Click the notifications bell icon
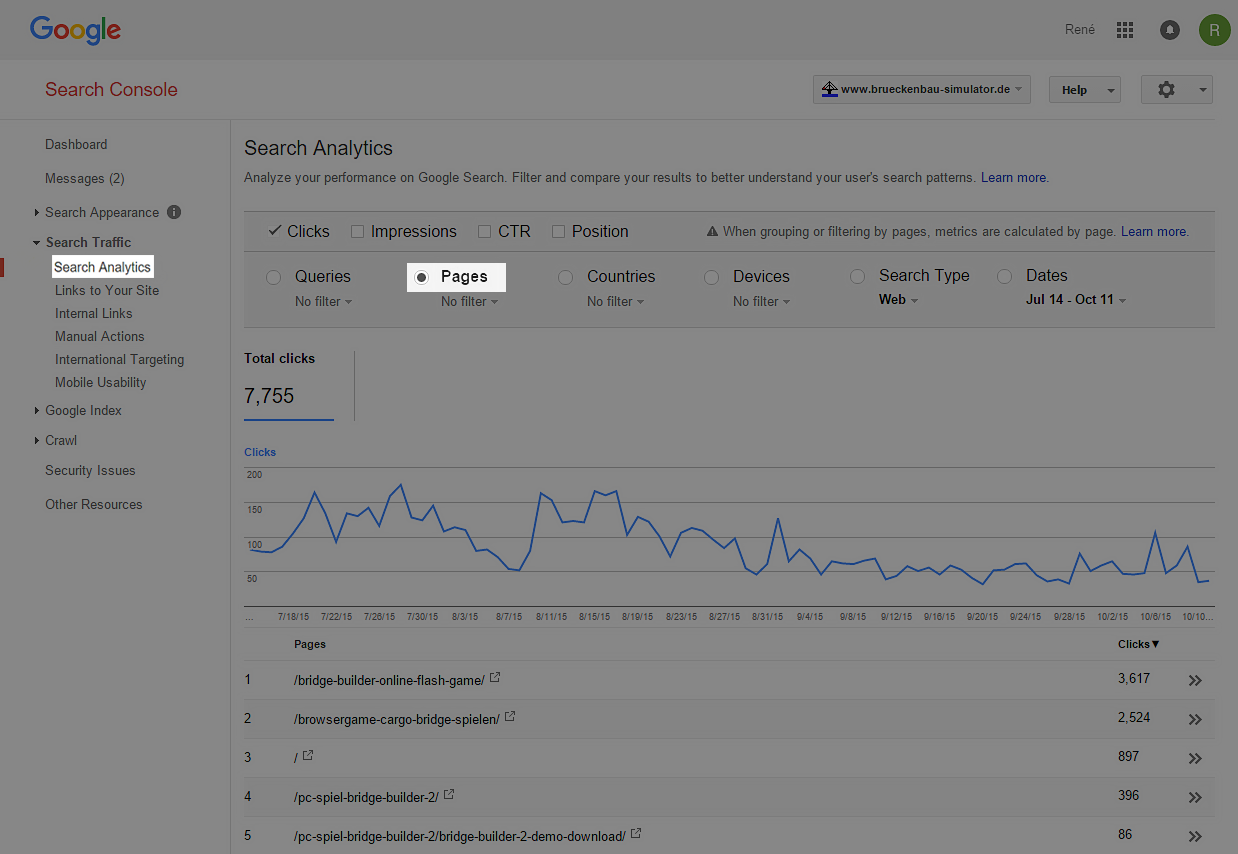Image resolution: width=1238 pixels, height=854 pixels. (x=1169, y=30)
